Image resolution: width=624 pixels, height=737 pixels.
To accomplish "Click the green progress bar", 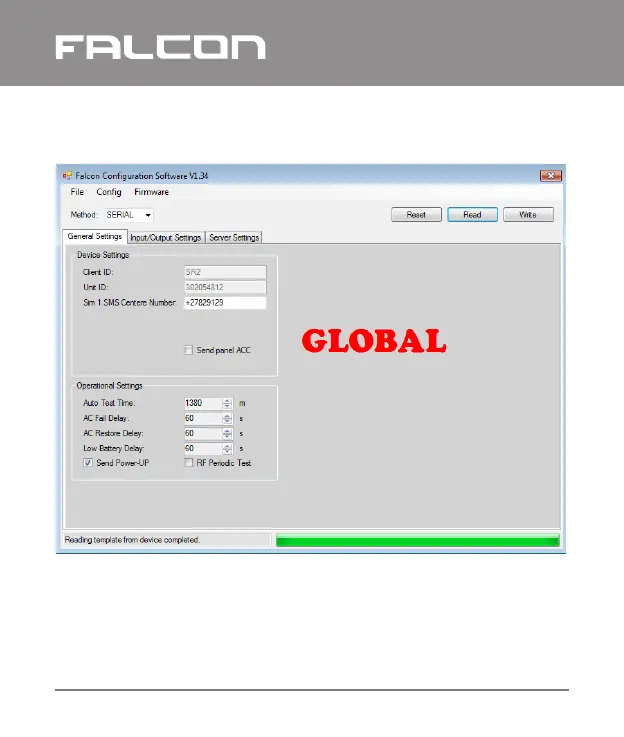I will [x=418, y=540].
